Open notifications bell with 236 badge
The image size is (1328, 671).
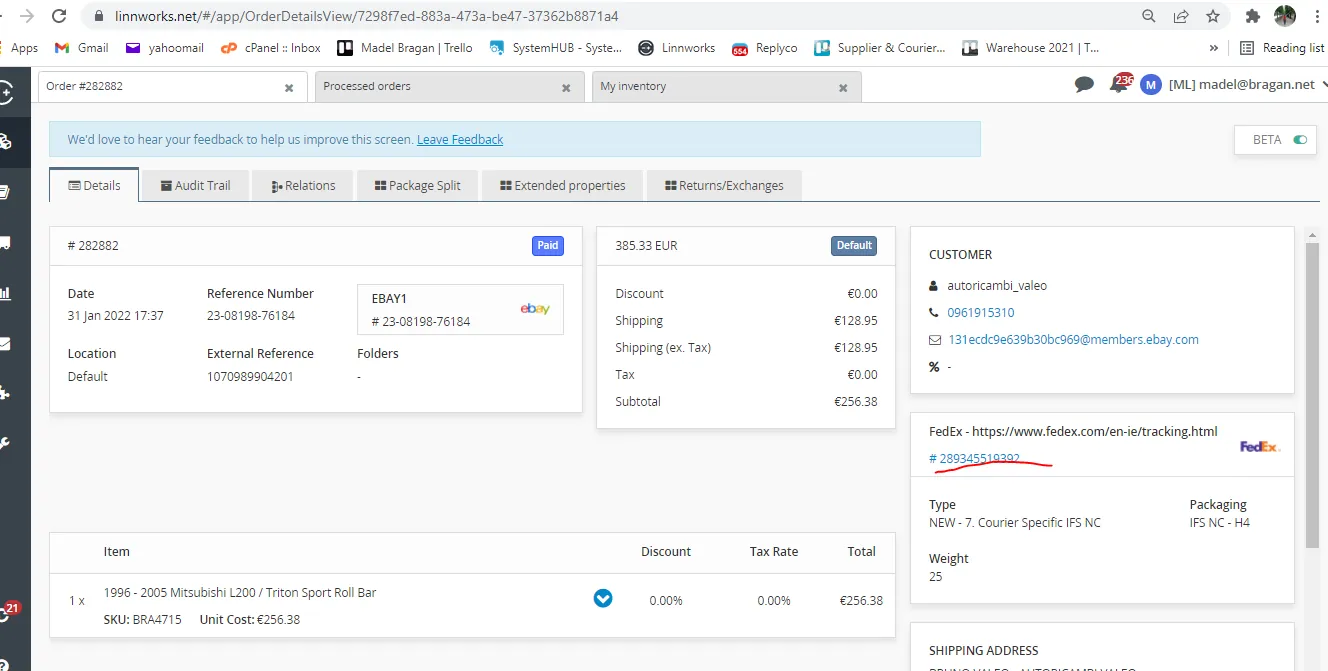click(1120, 84)
